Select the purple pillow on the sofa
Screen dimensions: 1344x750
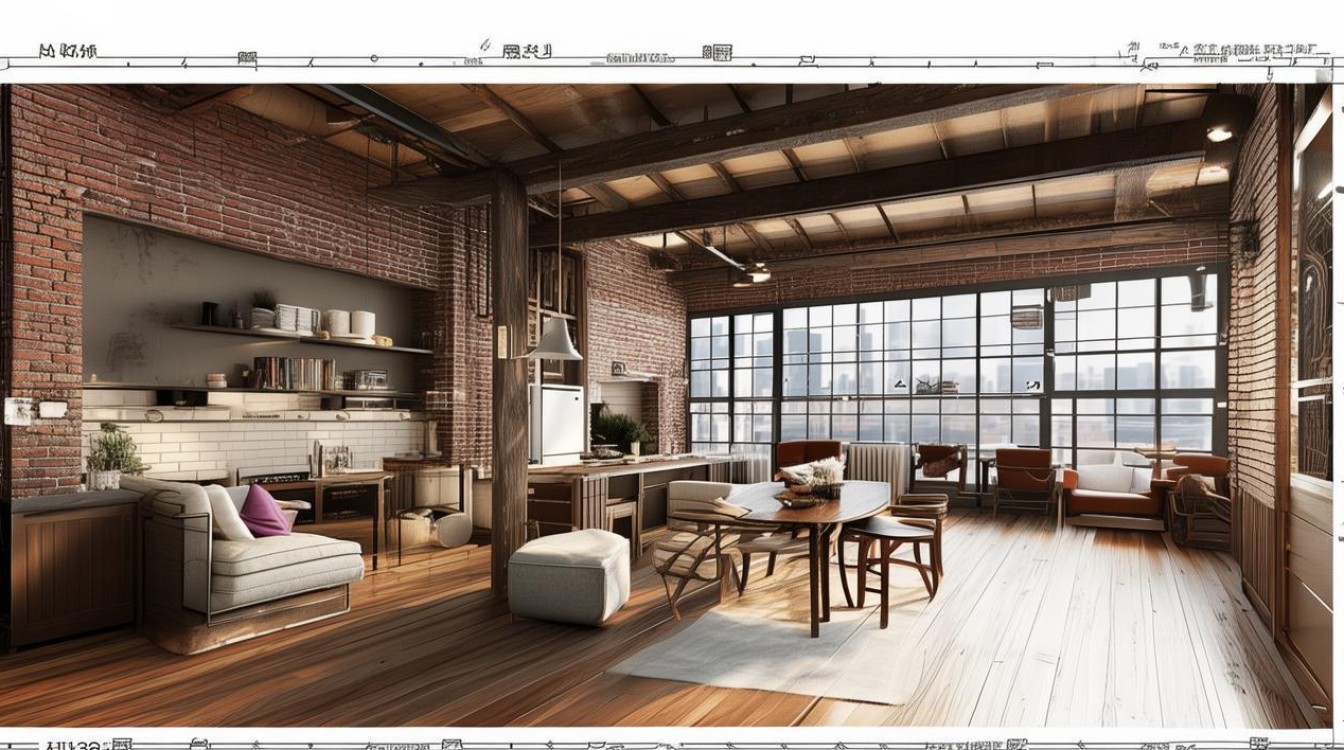point(264,511)
